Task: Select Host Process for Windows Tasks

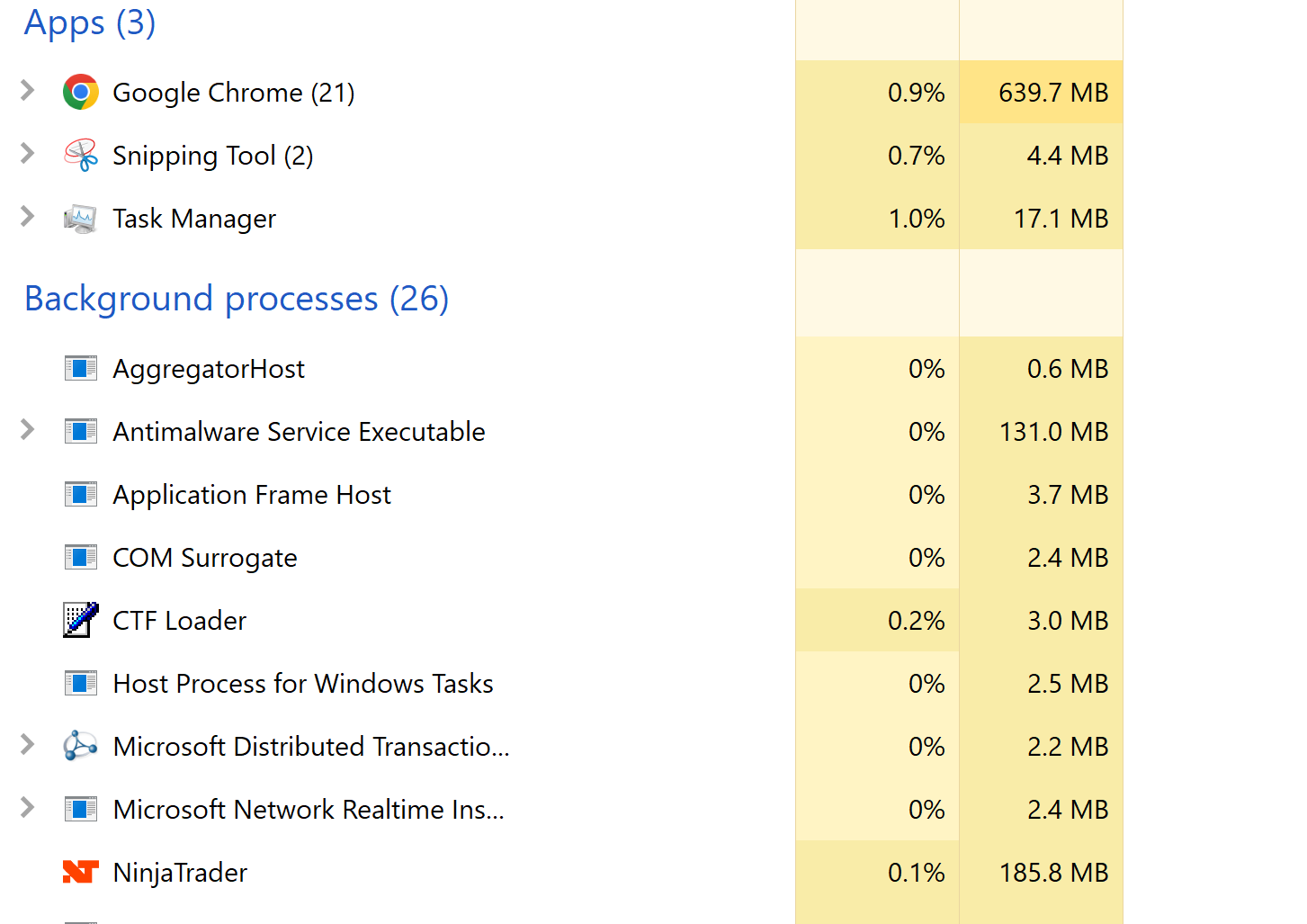Action: (x=303, y=684)
